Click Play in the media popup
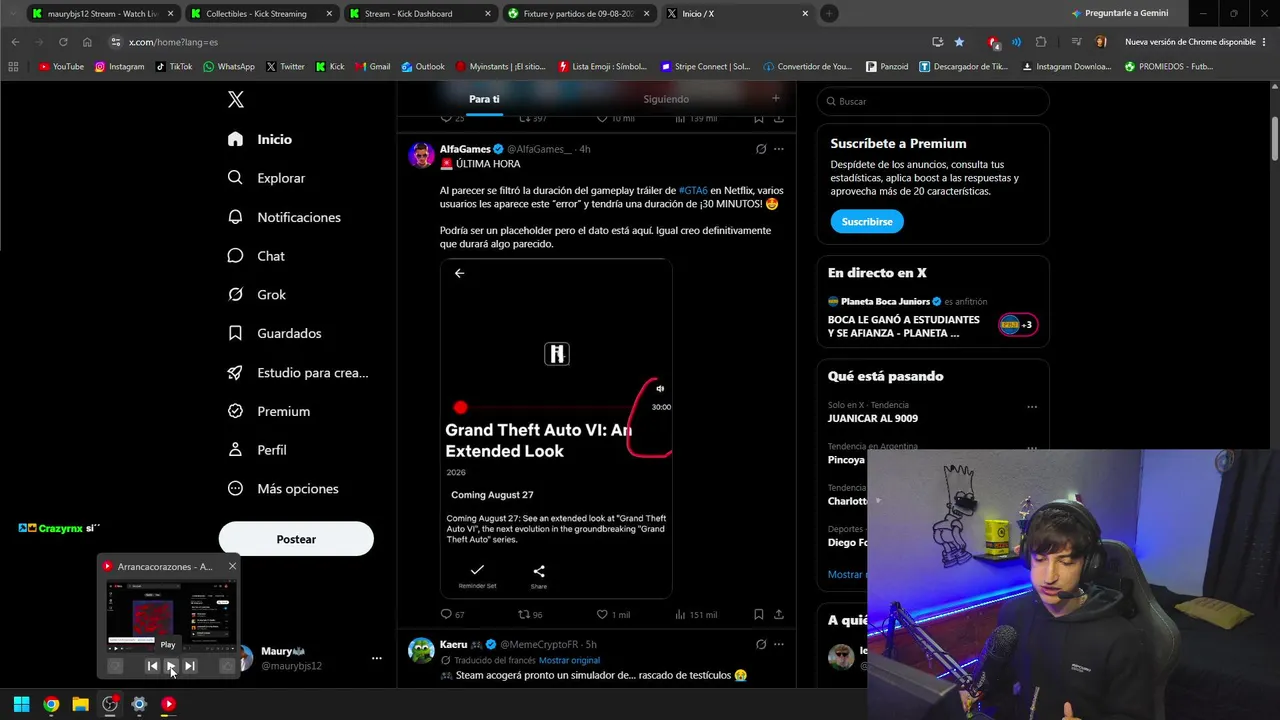This screenshot has width=1280, height=720. (x=171, y=666)
